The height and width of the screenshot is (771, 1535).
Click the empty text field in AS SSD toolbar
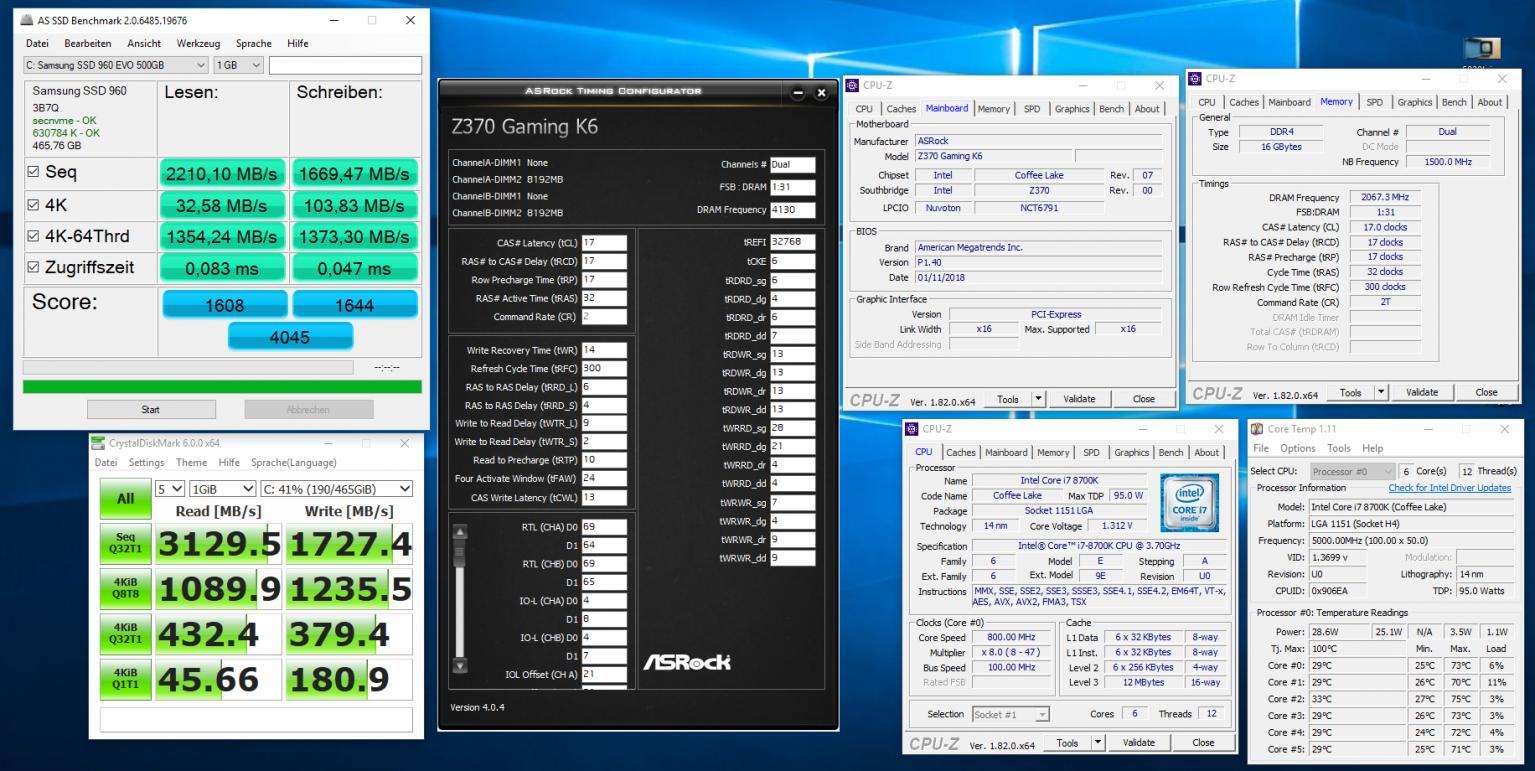click(345, 65)
